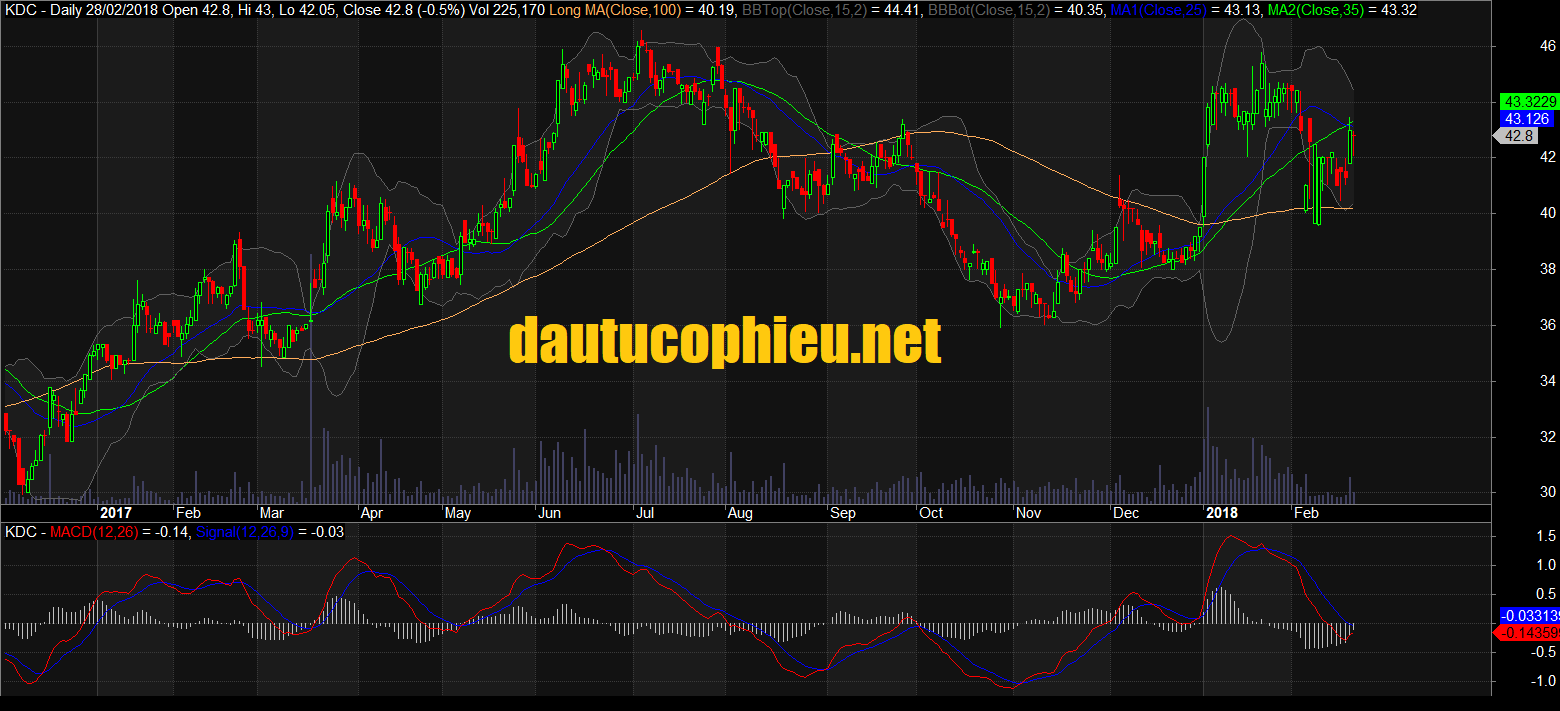Click the blue 43.126 price tag
This screenshot has height=711, width=1560.
[x=1527, y=118]
